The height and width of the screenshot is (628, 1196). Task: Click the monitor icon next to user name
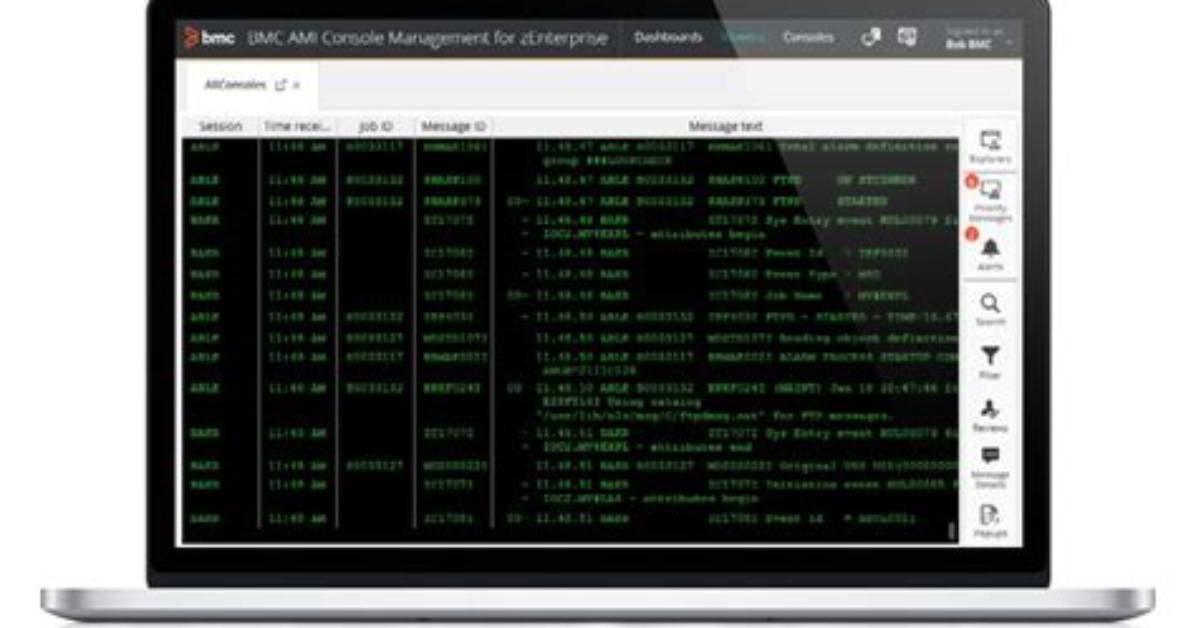[x=907, y=37]
